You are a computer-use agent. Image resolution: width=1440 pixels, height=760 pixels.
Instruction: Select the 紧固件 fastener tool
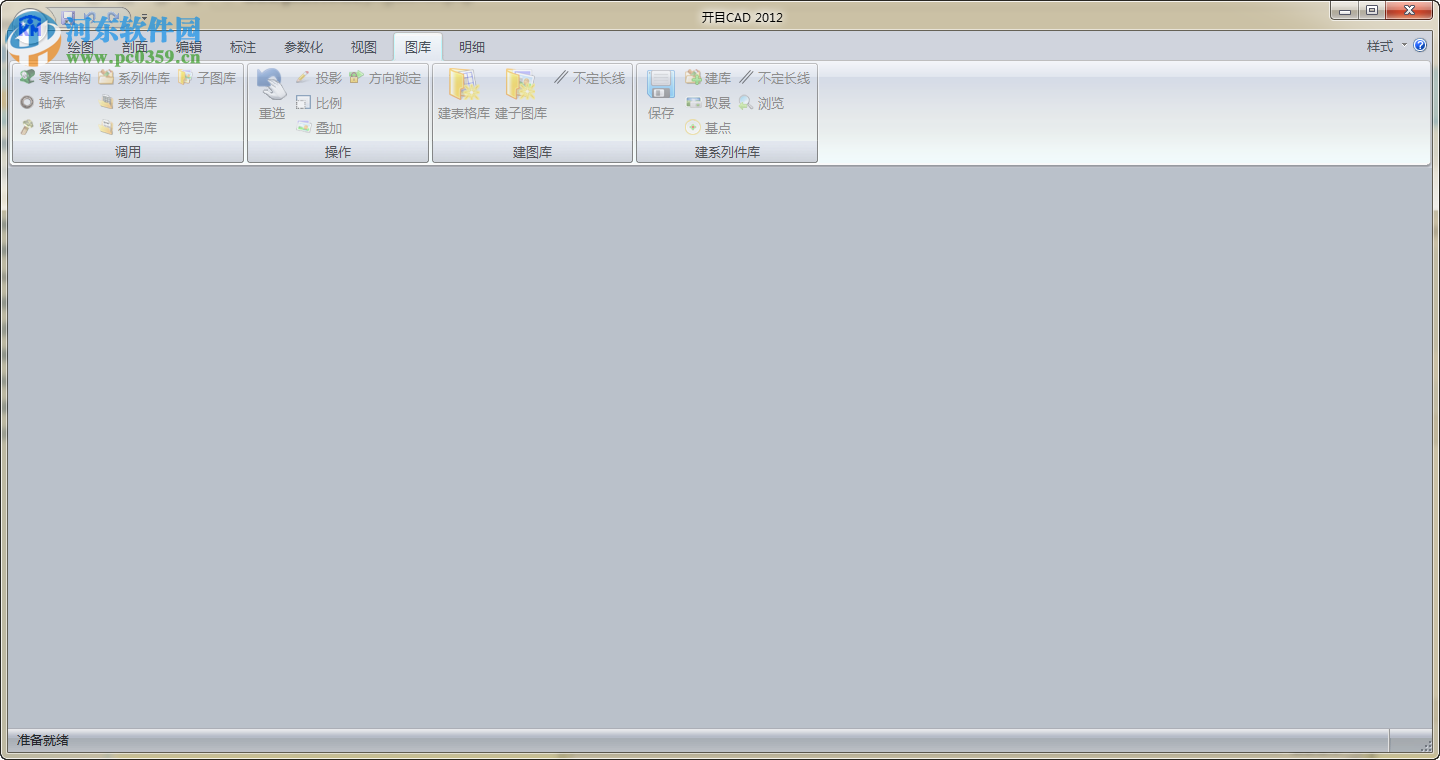(49, 128)
